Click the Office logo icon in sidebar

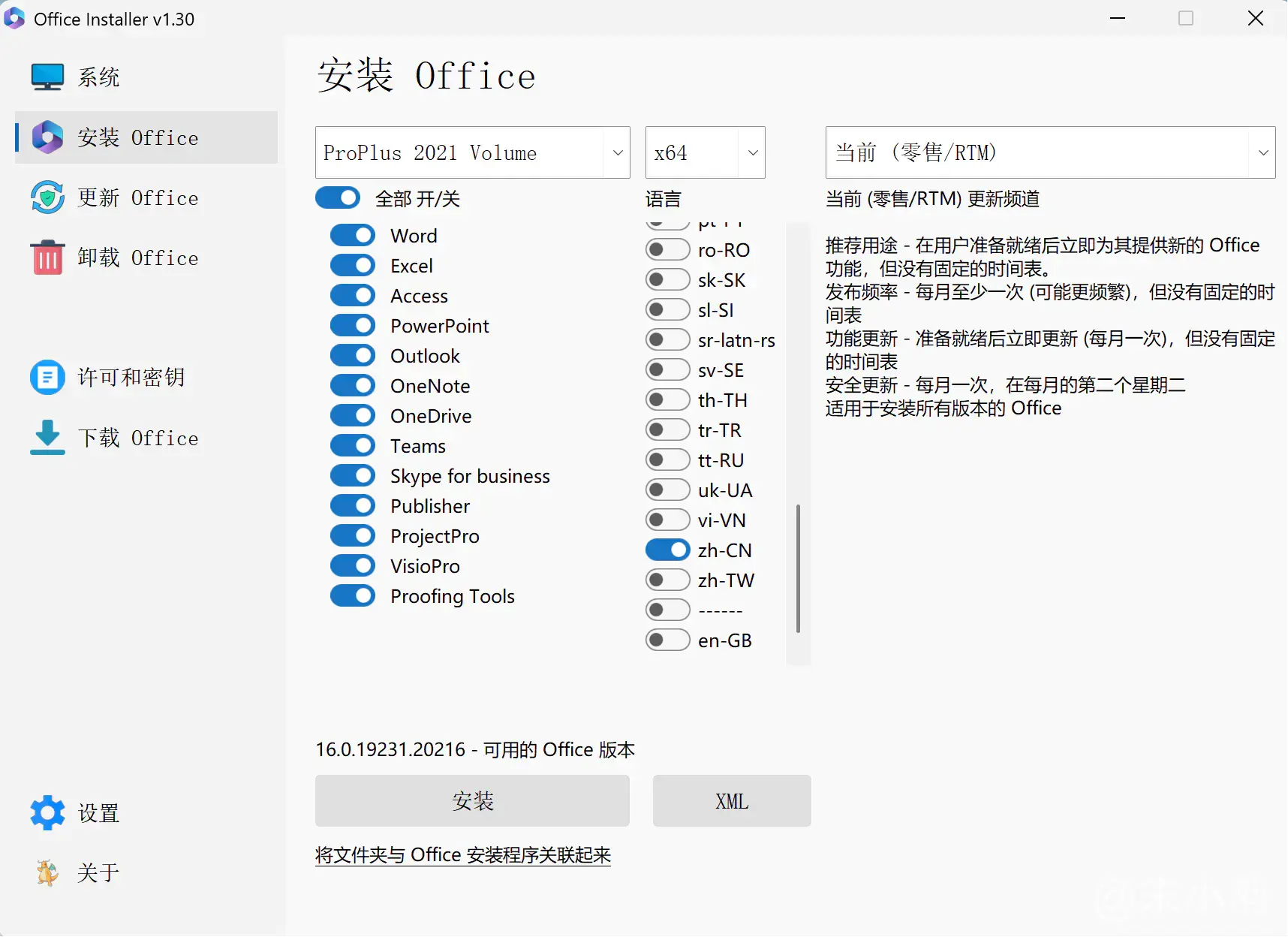click(x=47, y=137)
